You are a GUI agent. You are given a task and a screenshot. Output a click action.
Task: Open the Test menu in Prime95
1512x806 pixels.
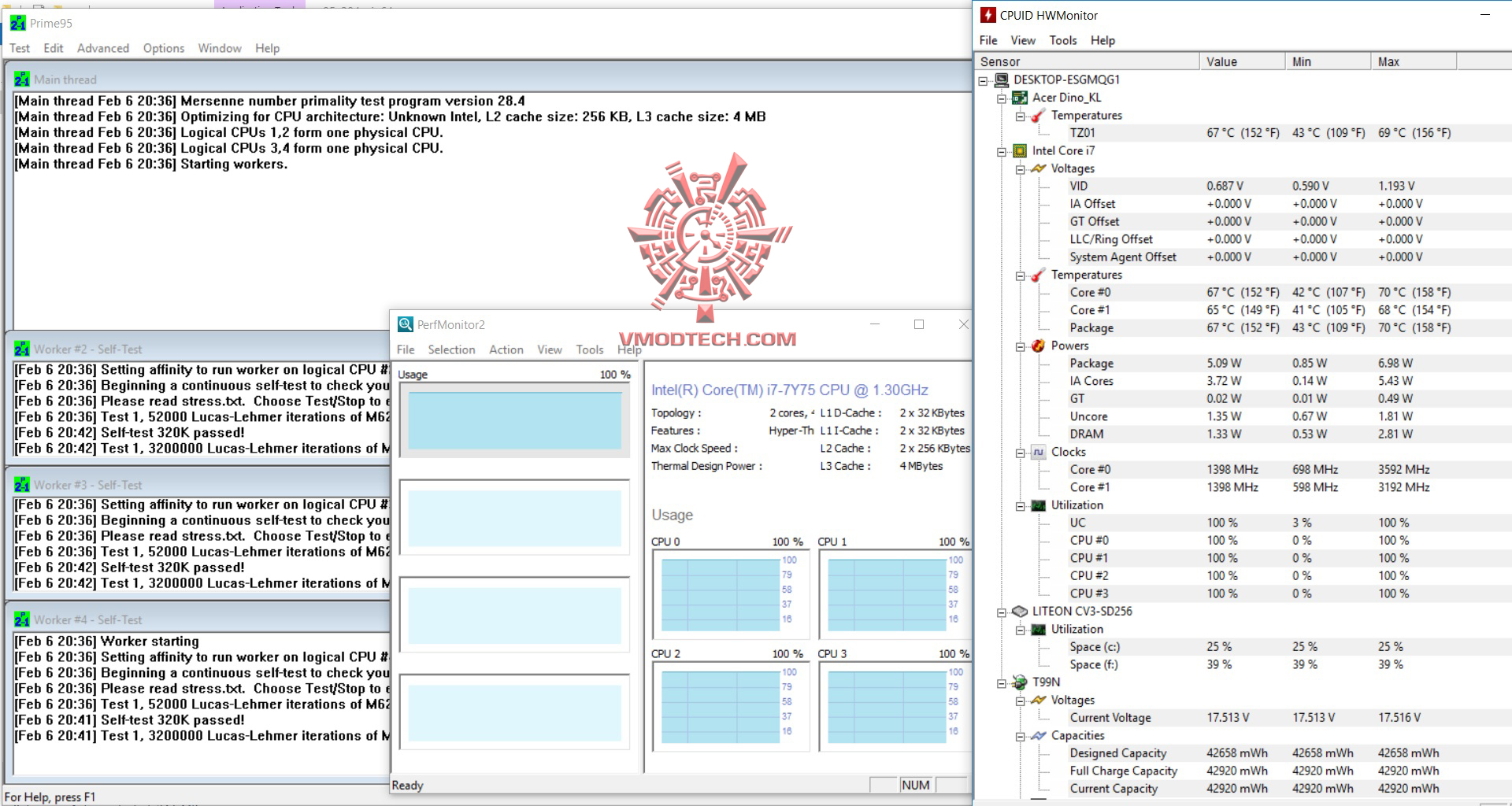20,48
